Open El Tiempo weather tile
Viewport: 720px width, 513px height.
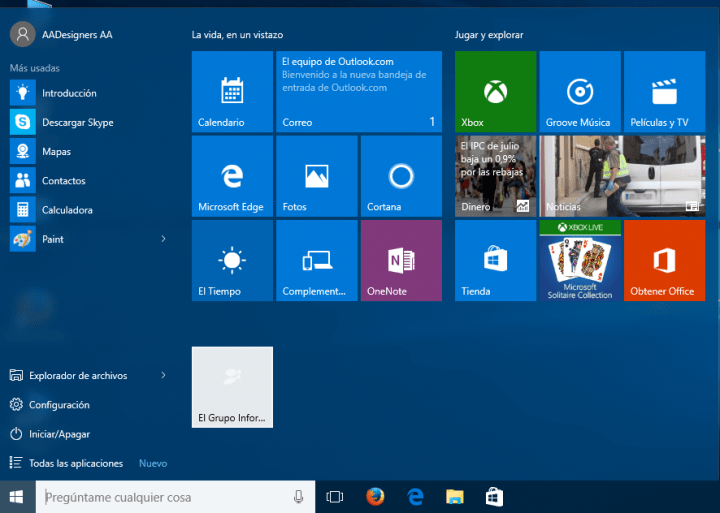(x=232, y=260)
